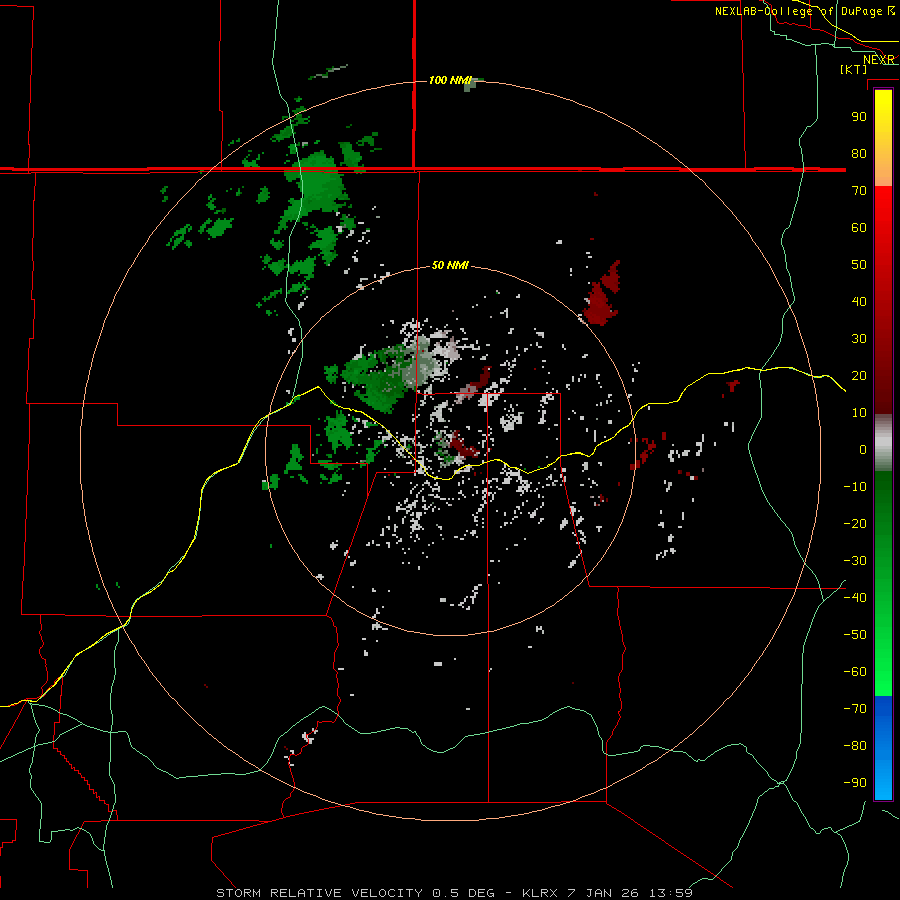Click the positive 60 knot legend value
Image resolution: width=900 pixels, height=900 pixels.
pyautogui.click(x=859, y=227)
